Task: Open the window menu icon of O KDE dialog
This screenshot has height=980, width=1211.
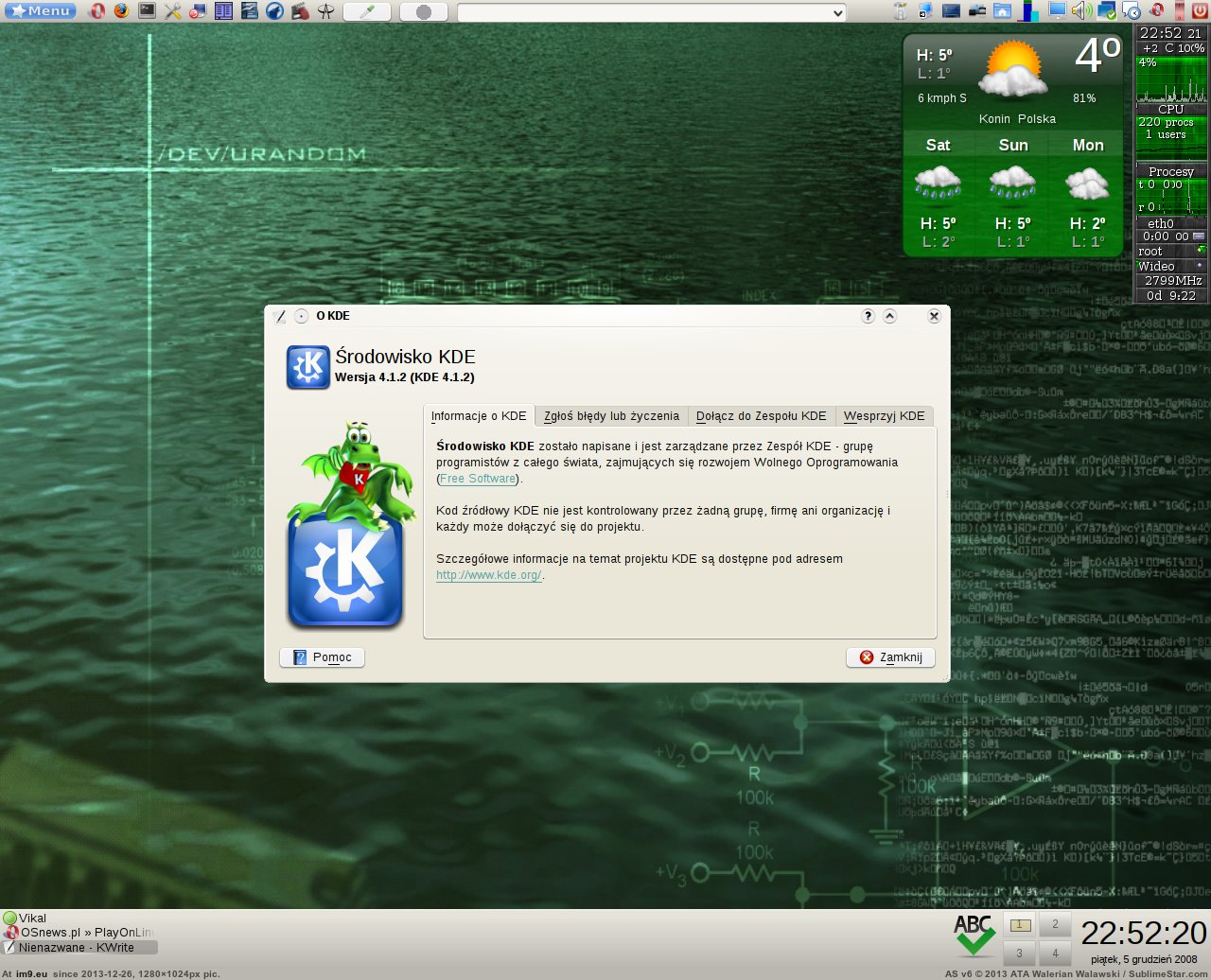Action: pos(279,316)
